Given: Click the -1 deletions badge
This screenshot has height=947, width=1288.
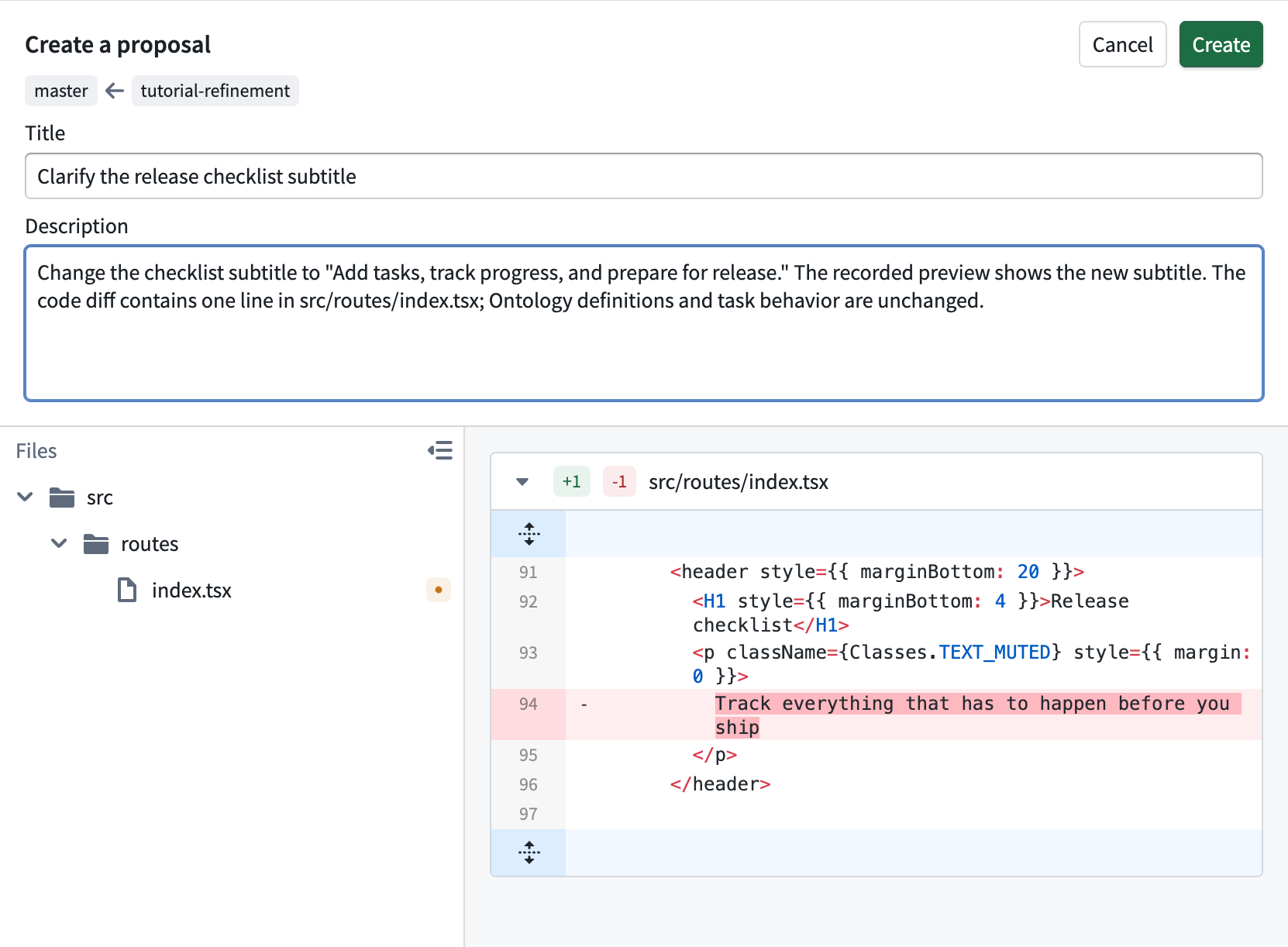Looking at the screenshot, I should coord(619,481).
